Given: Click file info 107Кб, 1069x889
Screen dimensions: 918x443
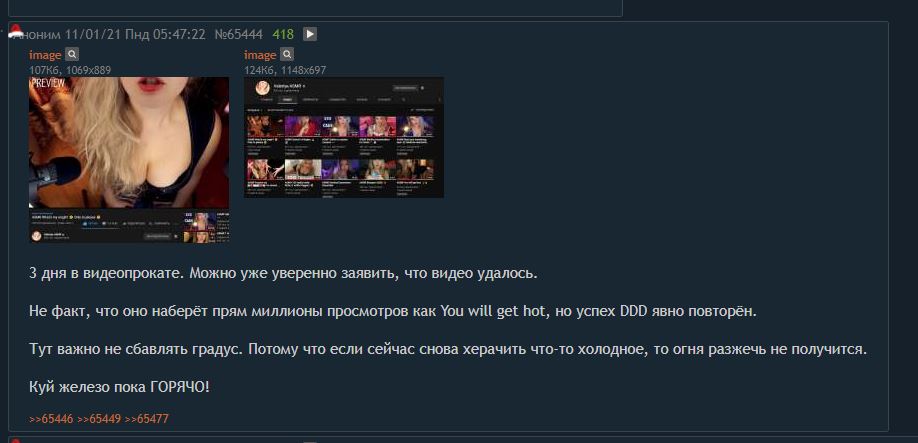Looking at the screenshot, I should (70, 70).
